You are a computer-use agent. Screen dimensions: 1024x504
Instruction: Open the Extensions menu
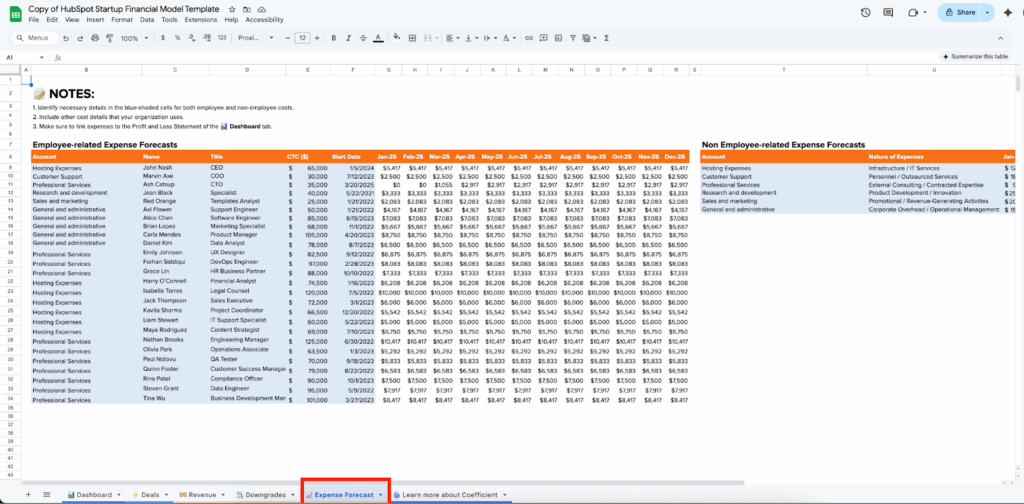coord(200,19)
